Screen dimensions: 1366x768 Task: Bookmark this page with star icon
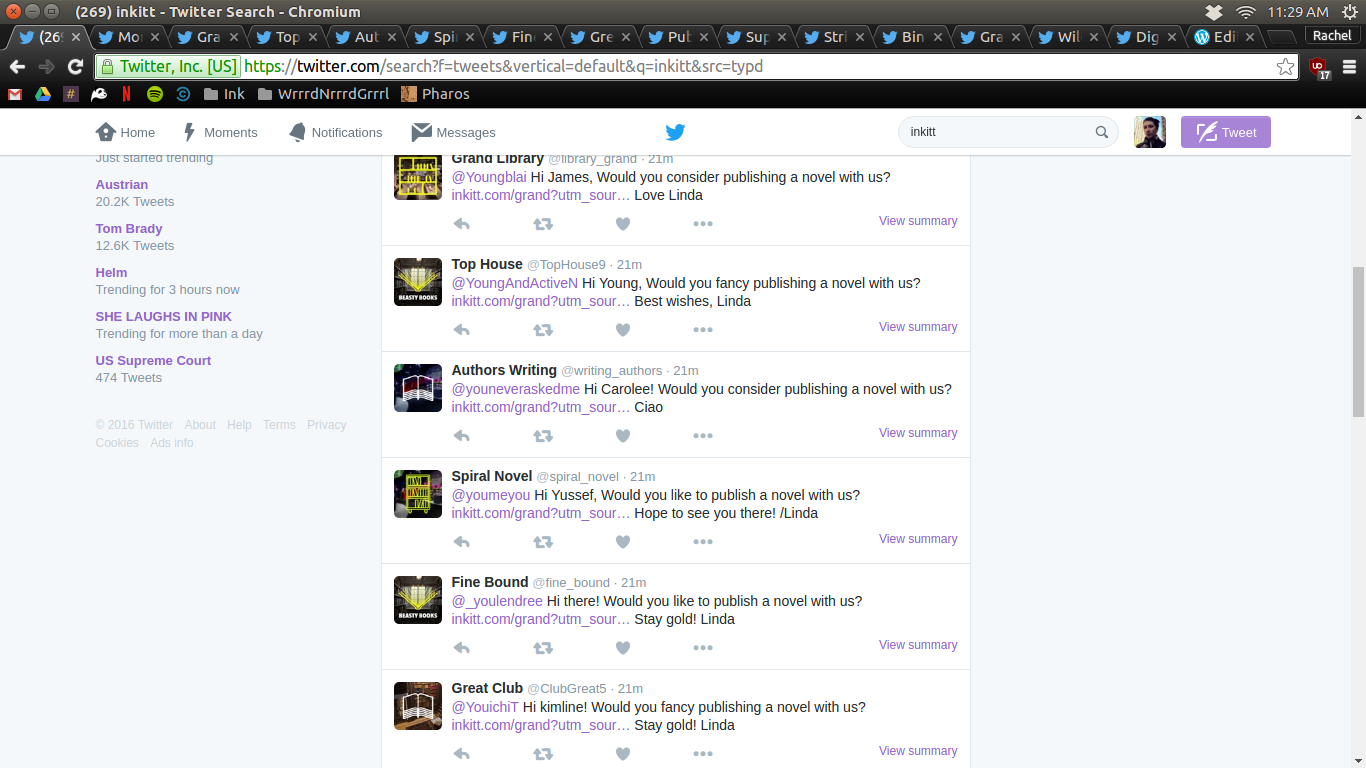click(x=1285, y=67)
